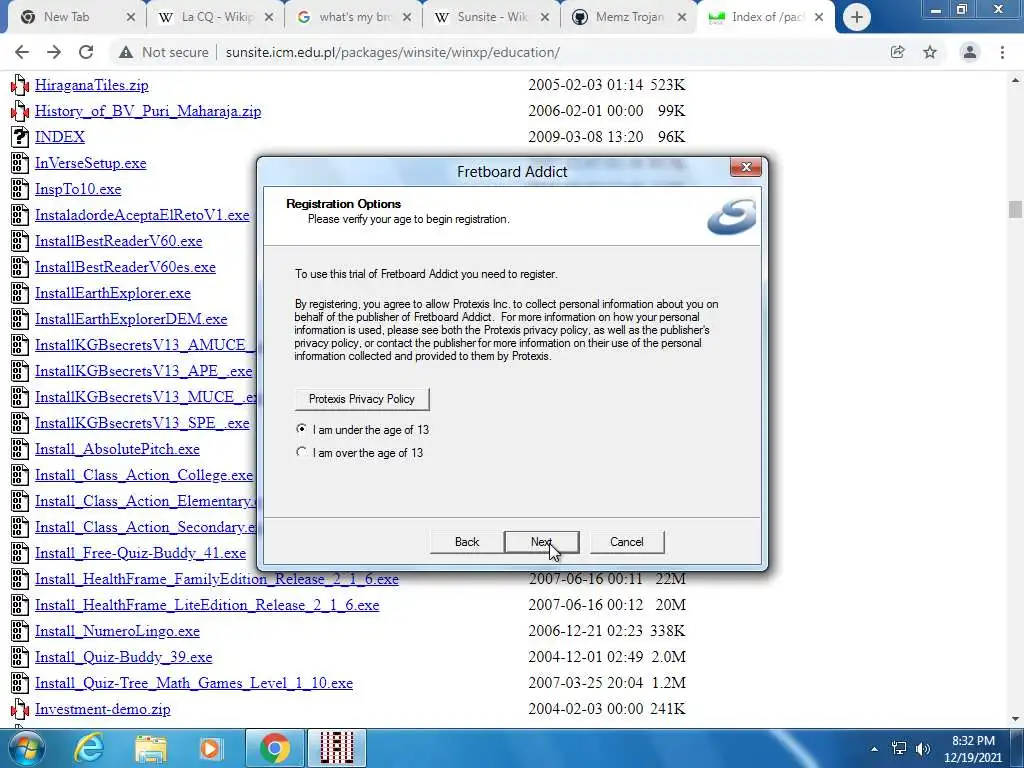Download Install_AbsolutePitch.exe
The width and height of the screenshot is (1024, 768).
point(117,449)
